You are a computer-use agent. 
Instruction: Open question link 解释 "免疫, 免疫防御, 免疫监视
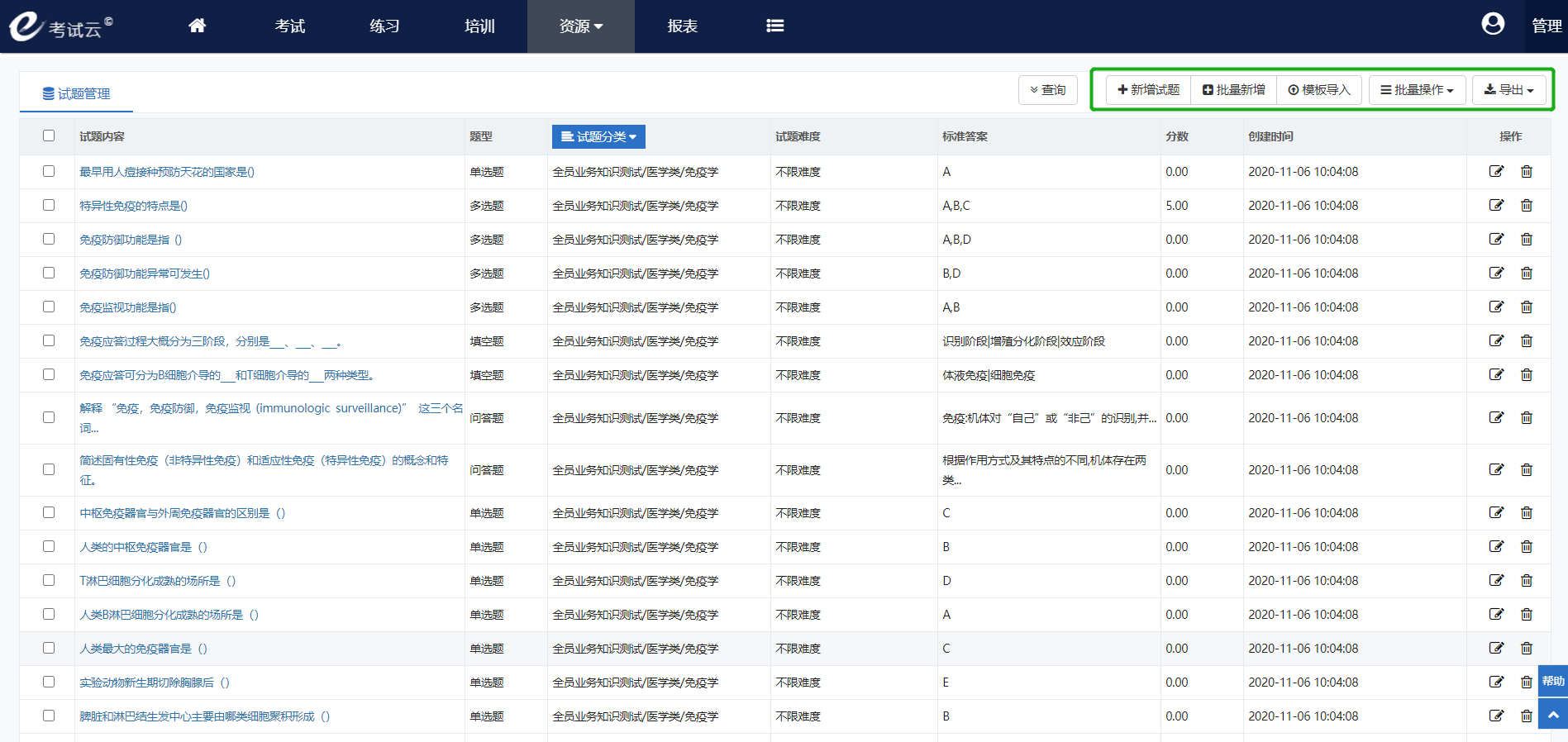(271, 418)
